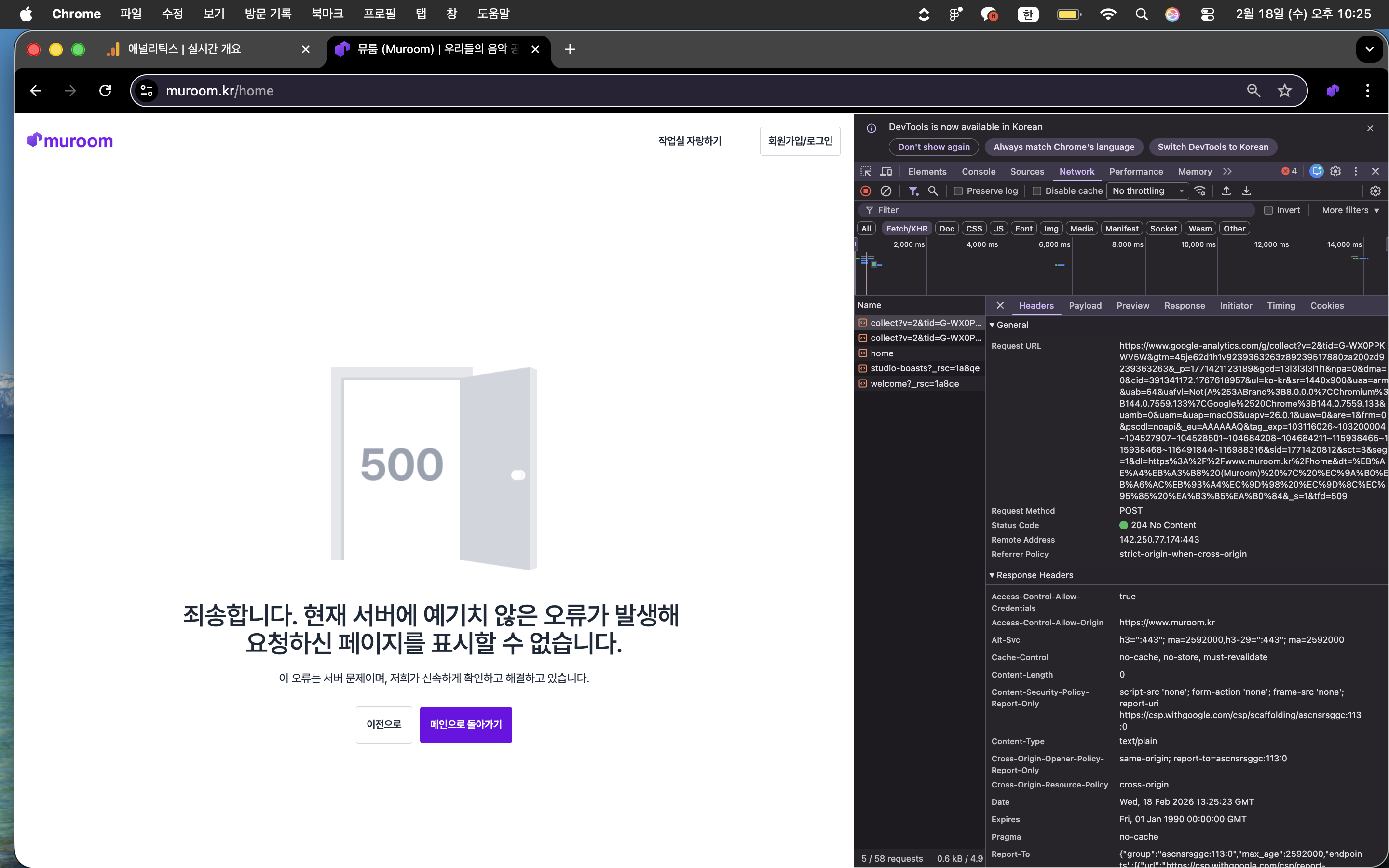
Task: Open the Payload tab
Action: tap(1085, 305)
